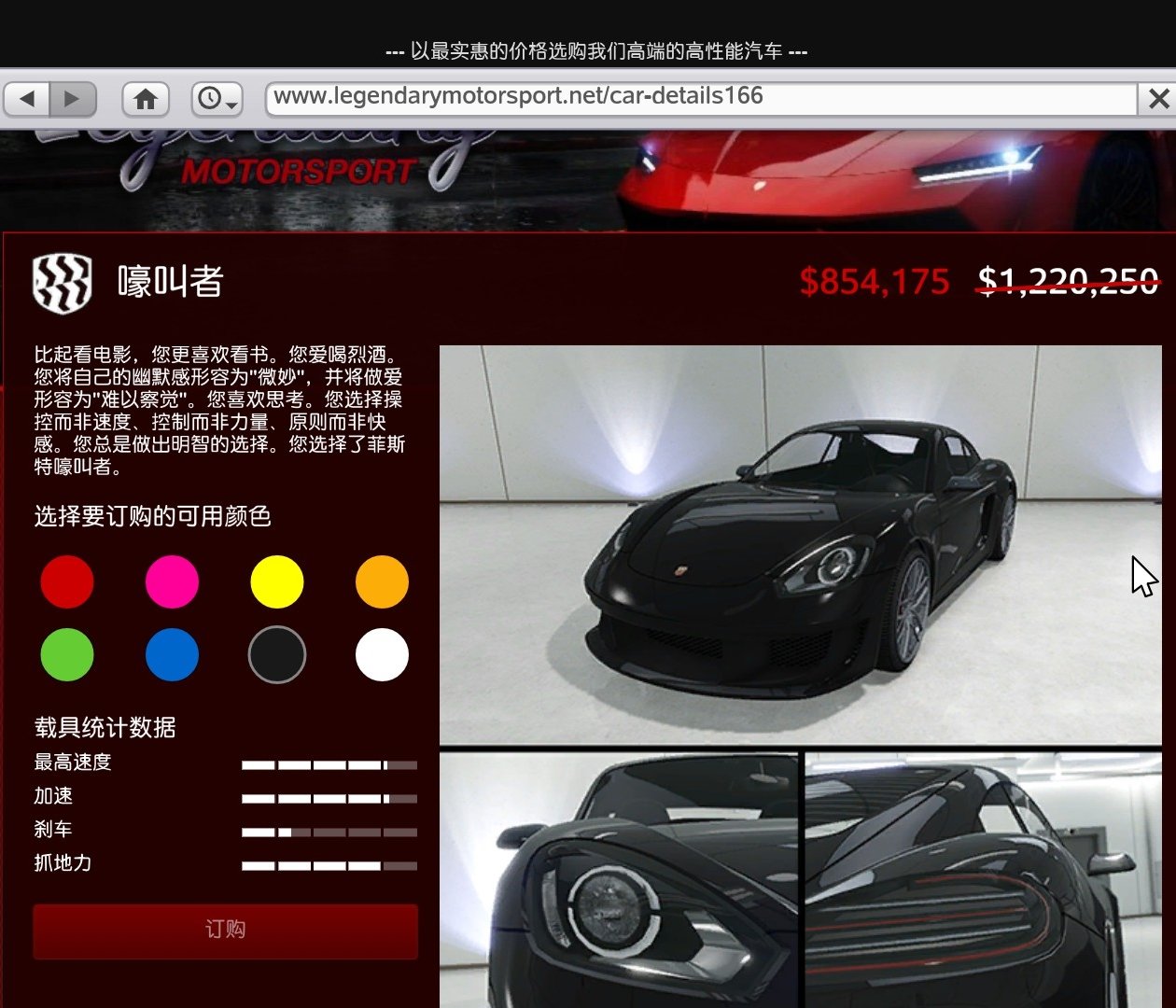1176x1008 pixels.
Task: View the main front three-quarter car image
Action: pyautogui.click(x=801, y=545)
